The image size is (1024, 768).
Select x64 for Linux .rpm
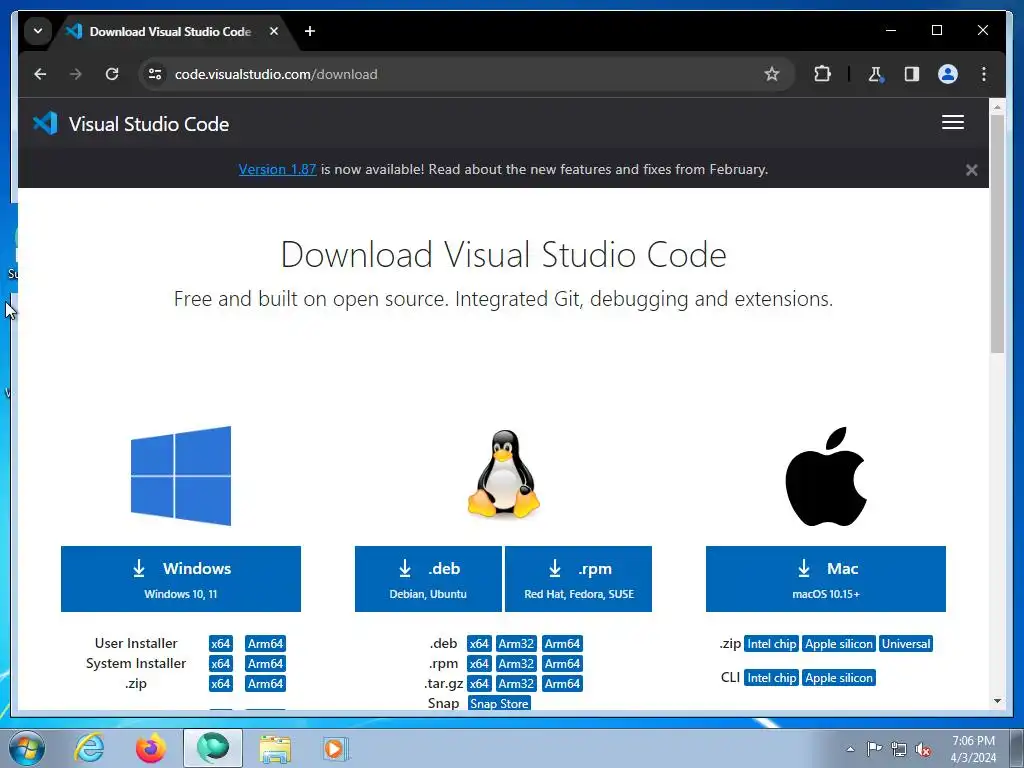click(x=479, y=664)
